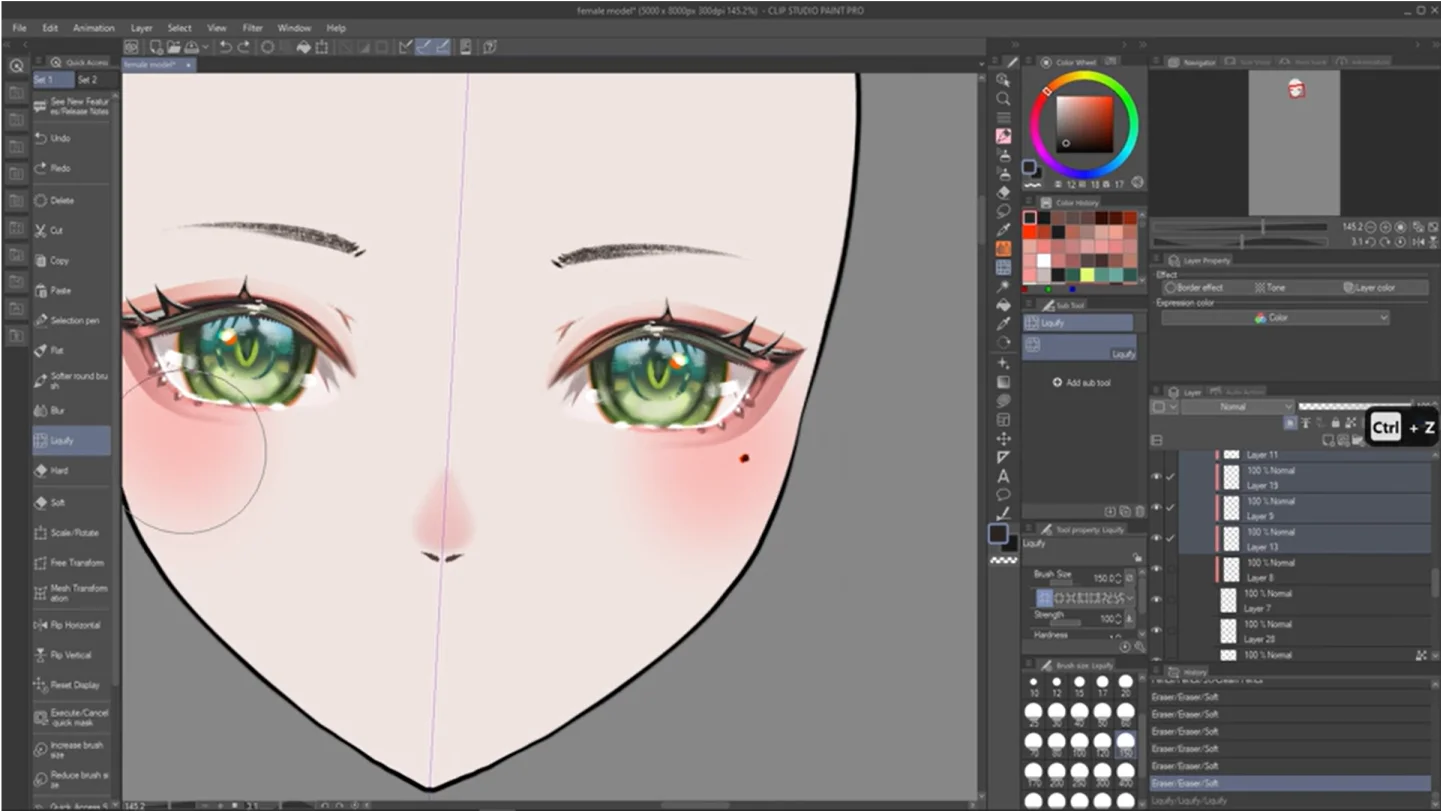Select the Eyedropper tool in tool palette
This screenshot has height=811, width=1441.
[x=1003, y=230]
